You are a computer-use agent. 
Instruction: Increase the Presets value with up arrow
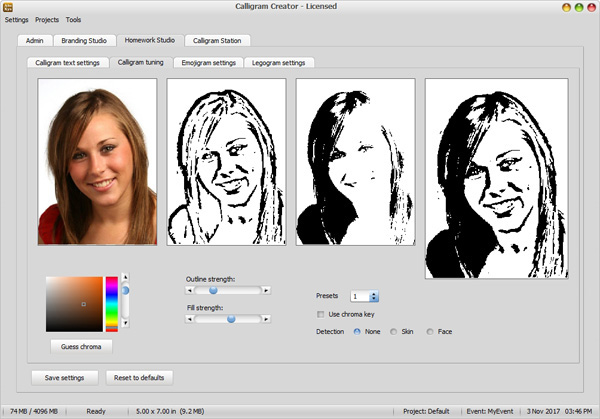(x=374, y=294)
